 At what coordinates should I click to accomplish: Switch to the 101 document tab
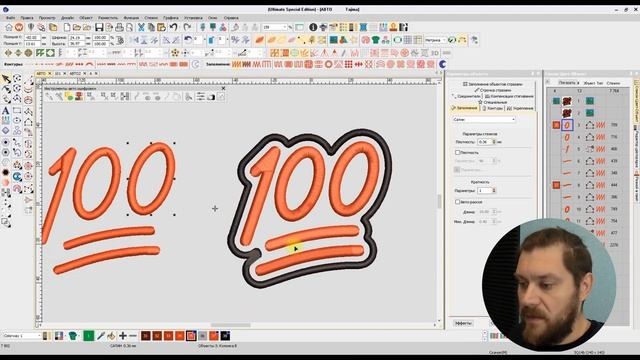58,73
